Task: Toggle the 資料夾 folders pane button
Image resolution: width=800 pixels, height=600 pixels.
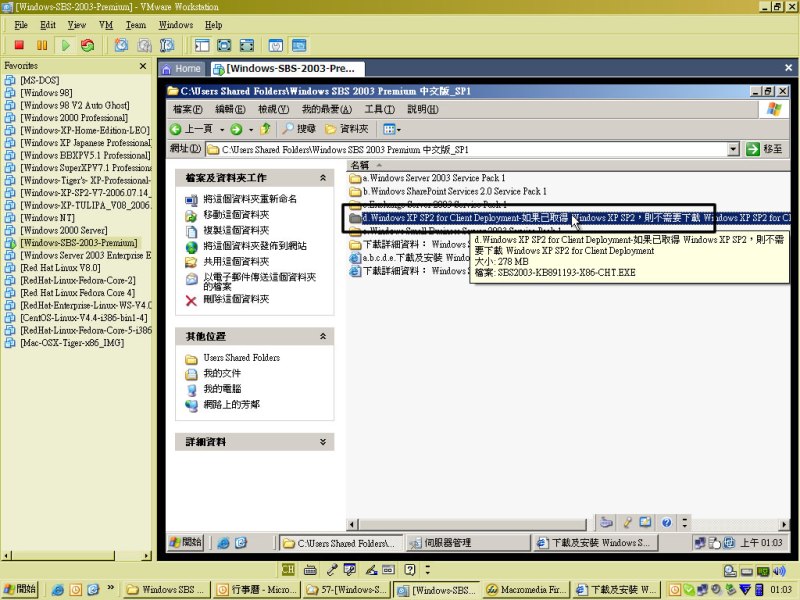Action: (346, 129)
